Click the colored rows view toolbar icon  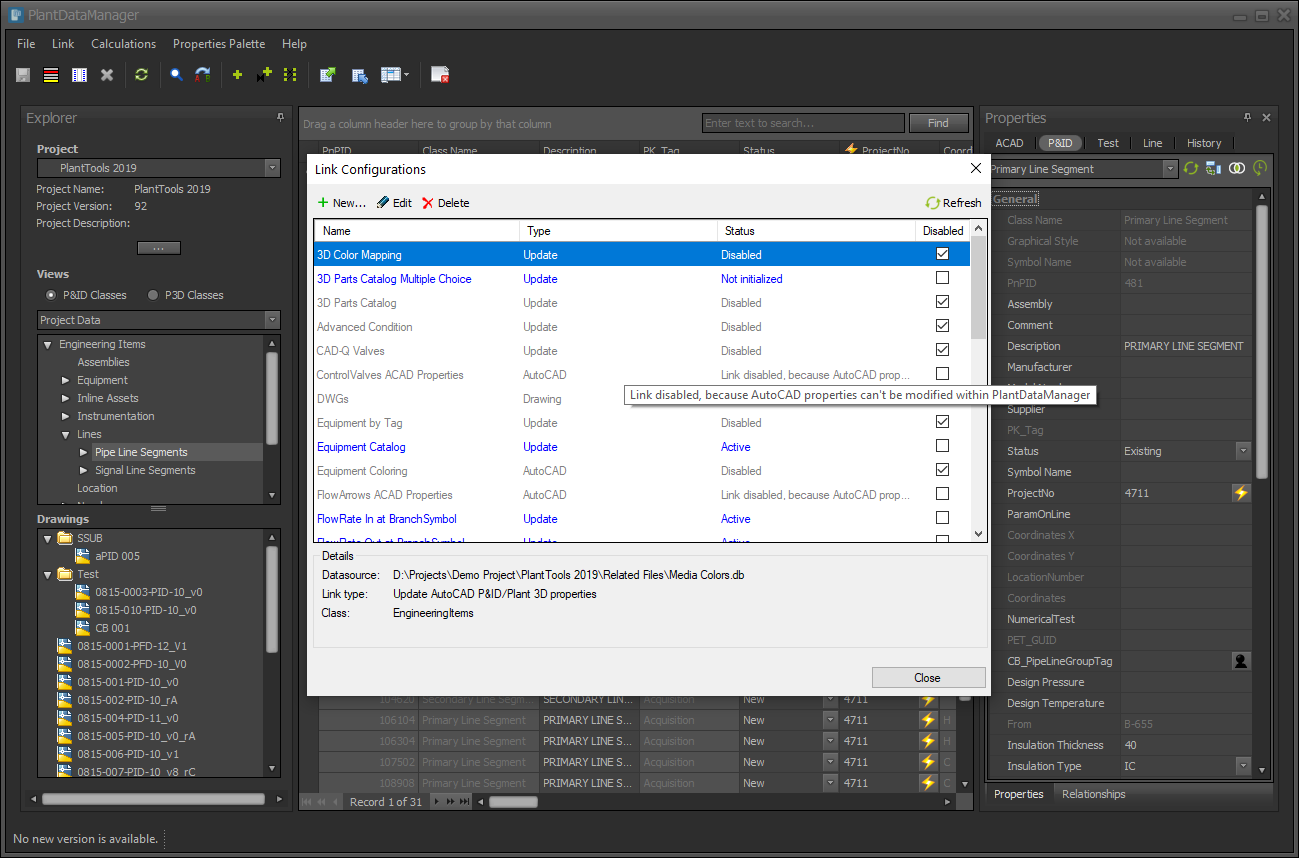(51, 75)
